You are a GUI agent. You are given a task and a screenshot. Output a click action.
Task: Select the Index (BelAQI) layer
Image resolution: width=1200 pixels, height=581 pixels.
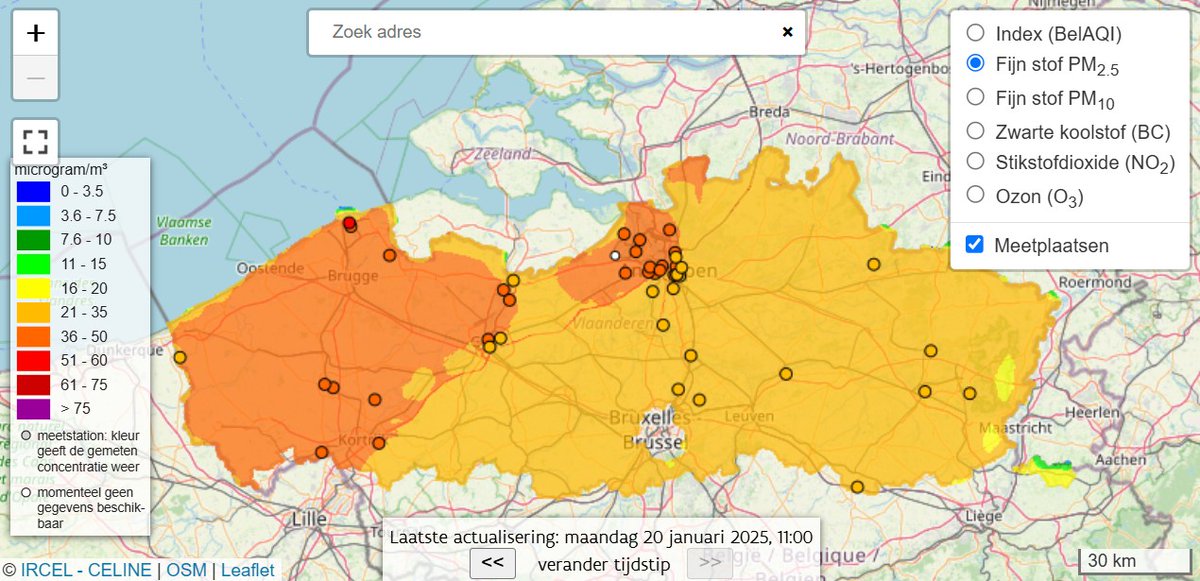975,34
